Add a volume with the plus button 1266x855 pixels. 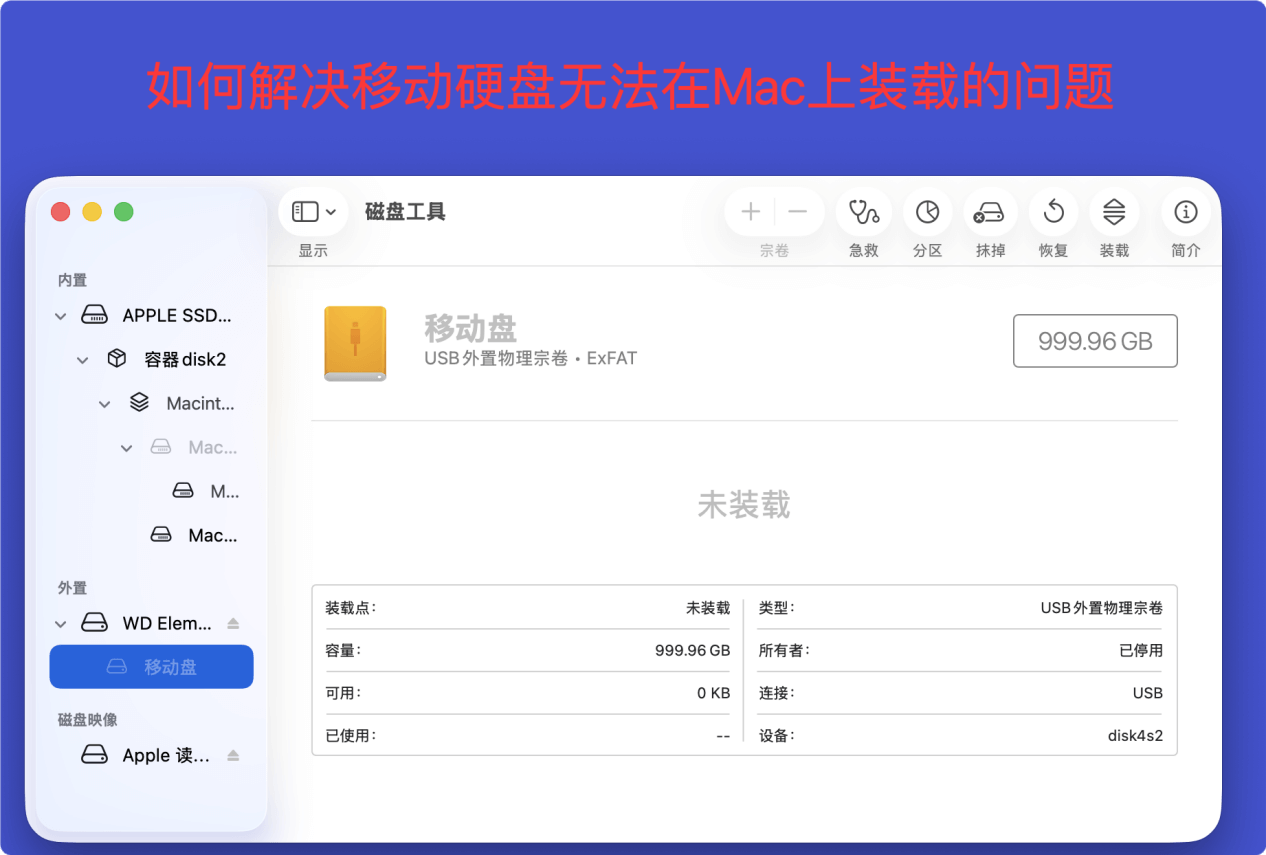pyautogui.click(x=749, y=211)
